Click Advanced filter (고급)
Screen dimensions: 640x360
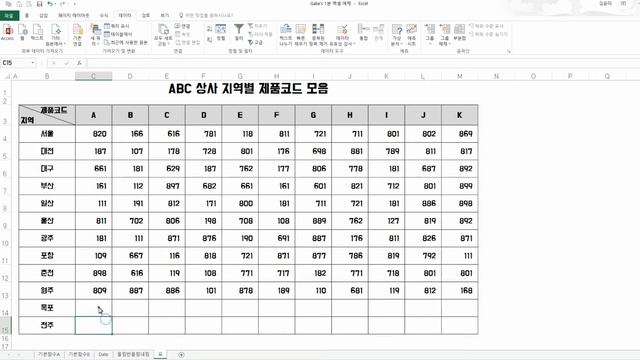pyautogui.click(x=256, y=42)
